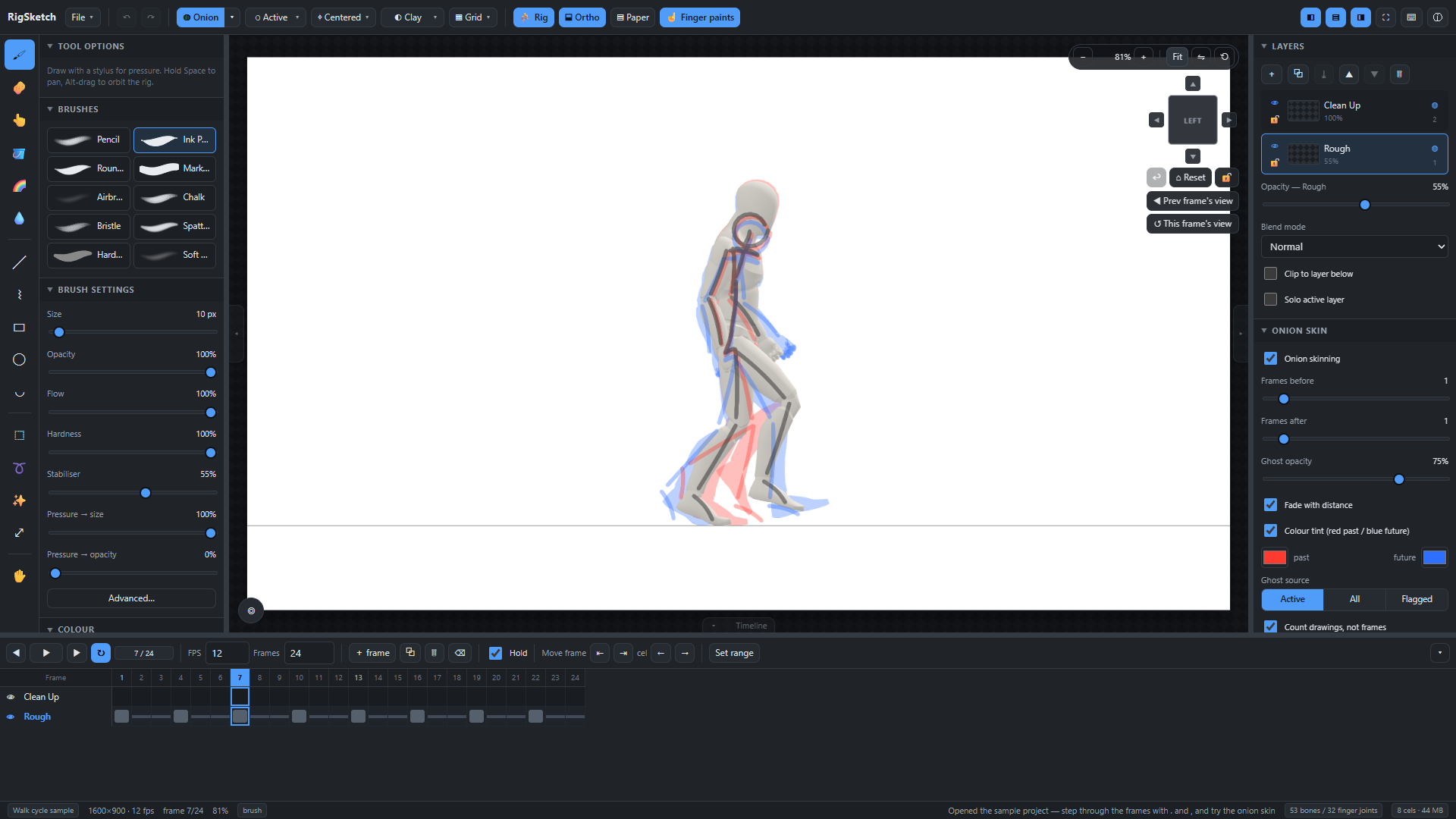The height and width of the screenshot is (819, 1456).
Task: Zoom in with the plus button
Action: [x=1144, y=57]
